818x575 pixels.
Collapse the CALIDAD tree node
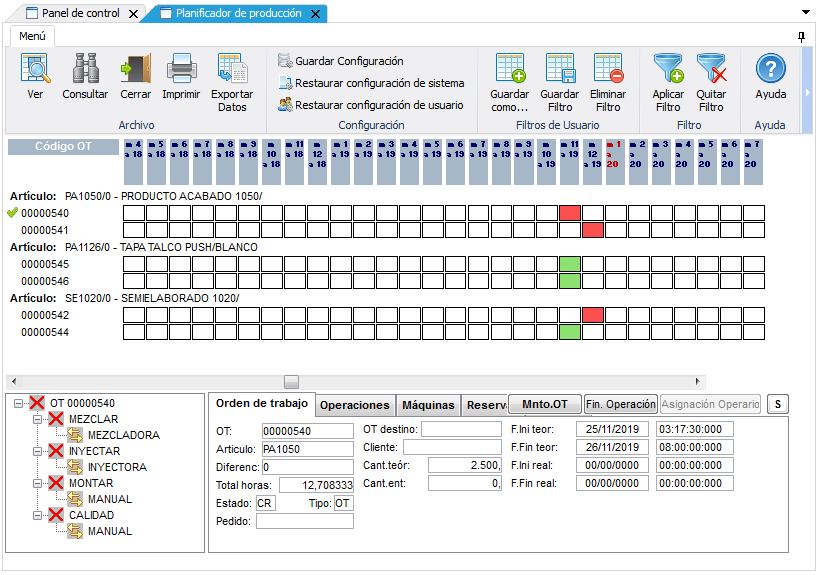(39, 515)
